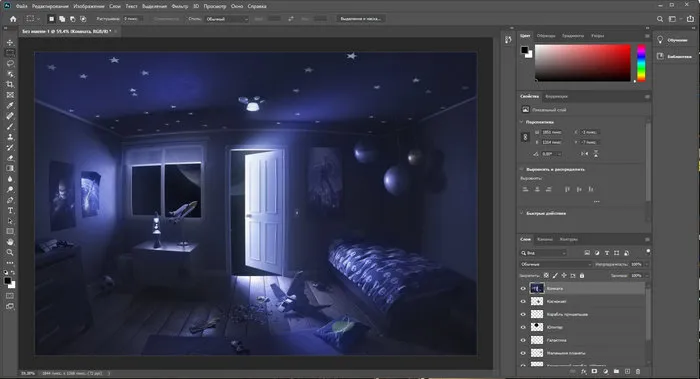Click the three-dots more align options

tap(596, 202)
